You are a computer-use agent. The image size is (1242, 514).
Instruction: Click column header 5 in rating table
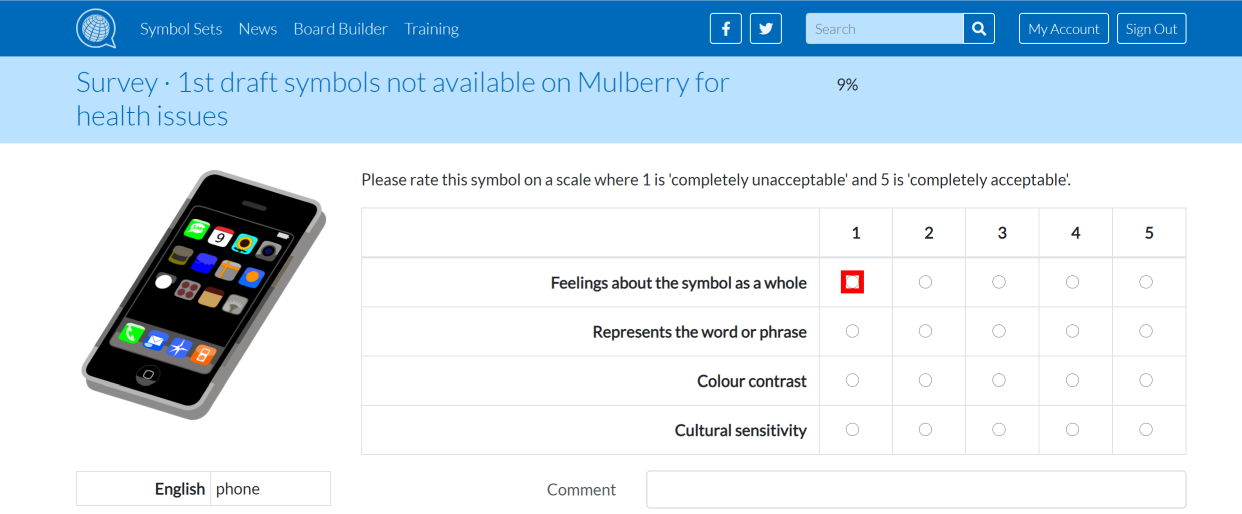coord(1149,233)
